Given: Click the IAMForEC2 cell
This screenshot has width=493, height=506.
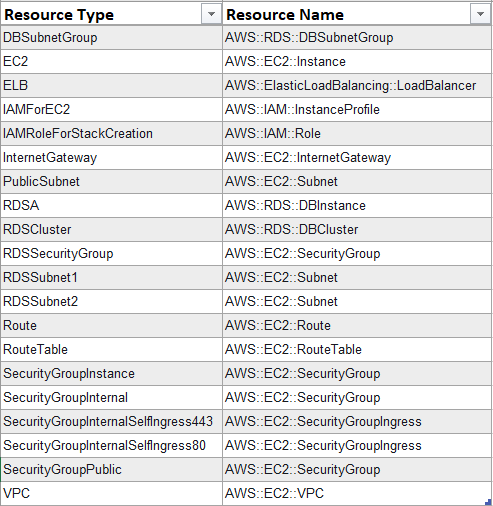Looking at the screenshot, I should 111,110.
